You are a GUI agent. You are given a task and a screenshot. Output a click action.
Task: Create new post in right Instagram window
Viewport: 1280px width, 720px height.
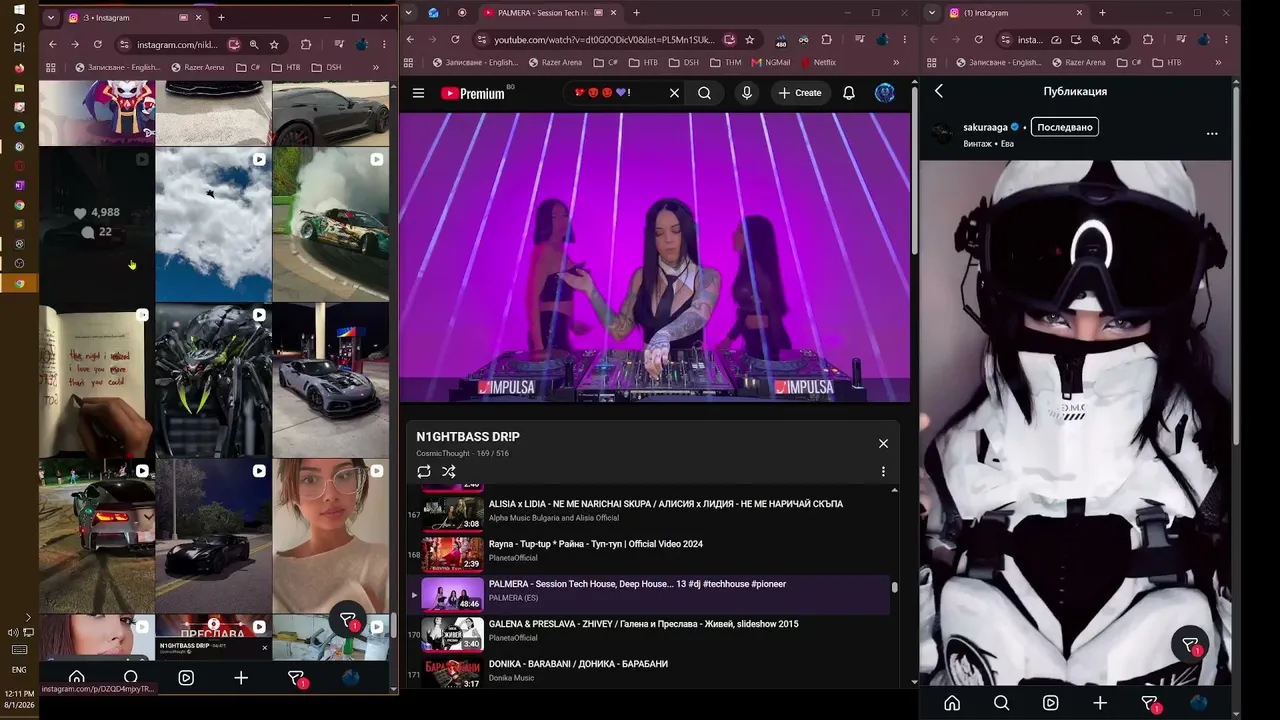(1100, 703)
